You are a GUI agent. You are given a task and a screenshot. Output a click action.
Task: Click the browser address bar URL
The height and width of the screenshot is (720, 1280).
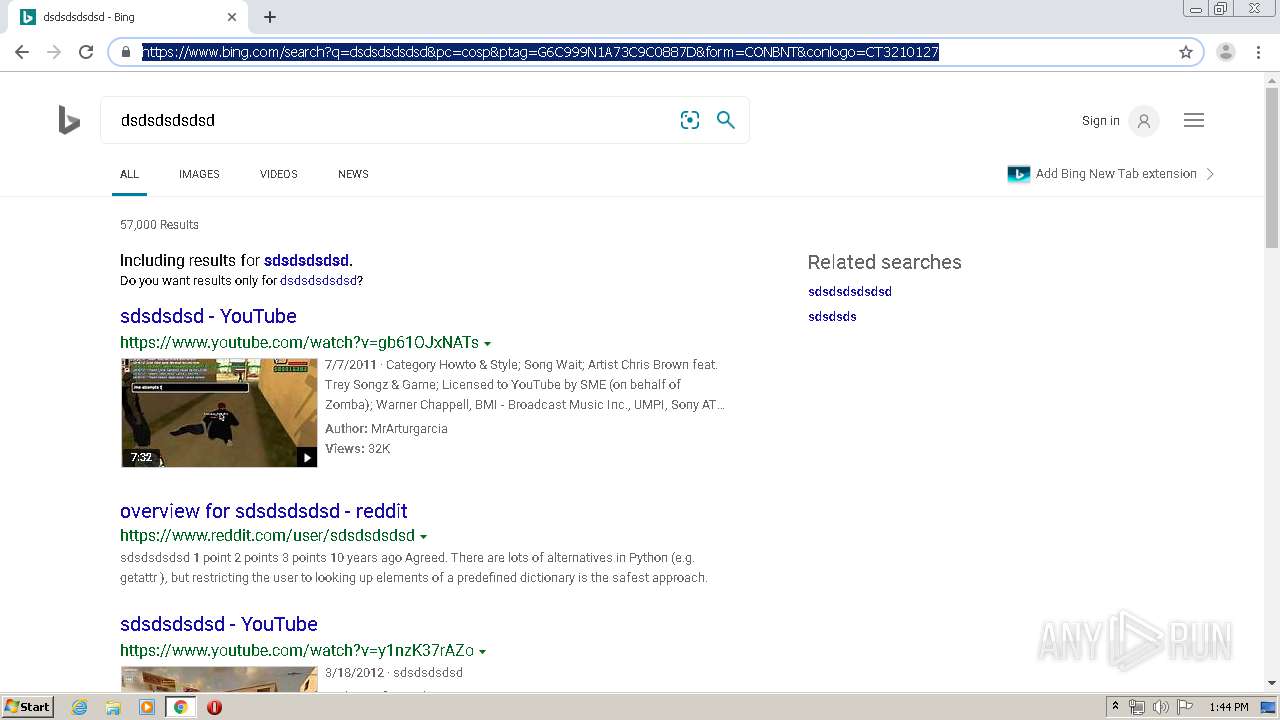[x=540, y=52]
